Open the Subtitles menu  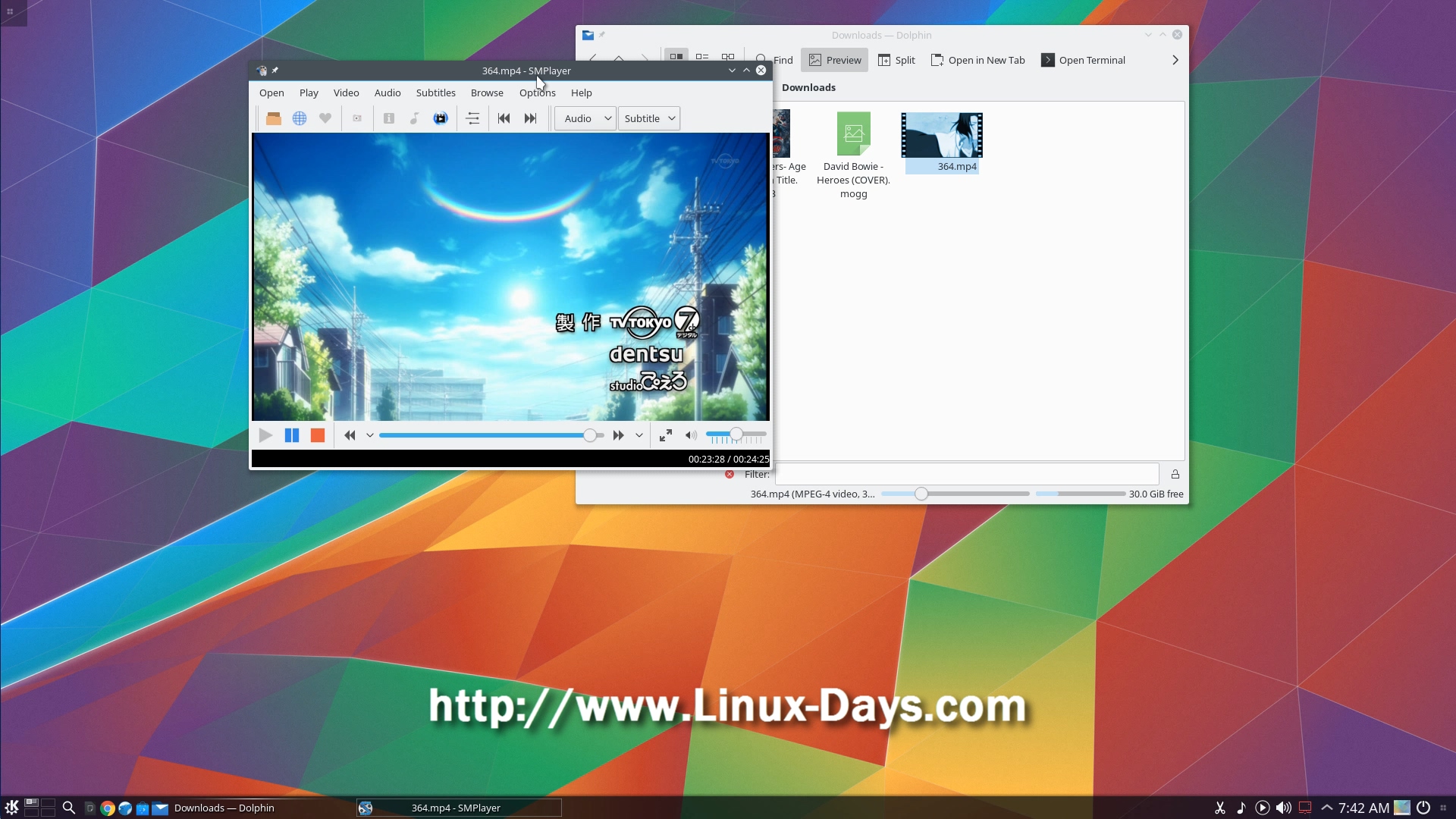coord(436,93)
